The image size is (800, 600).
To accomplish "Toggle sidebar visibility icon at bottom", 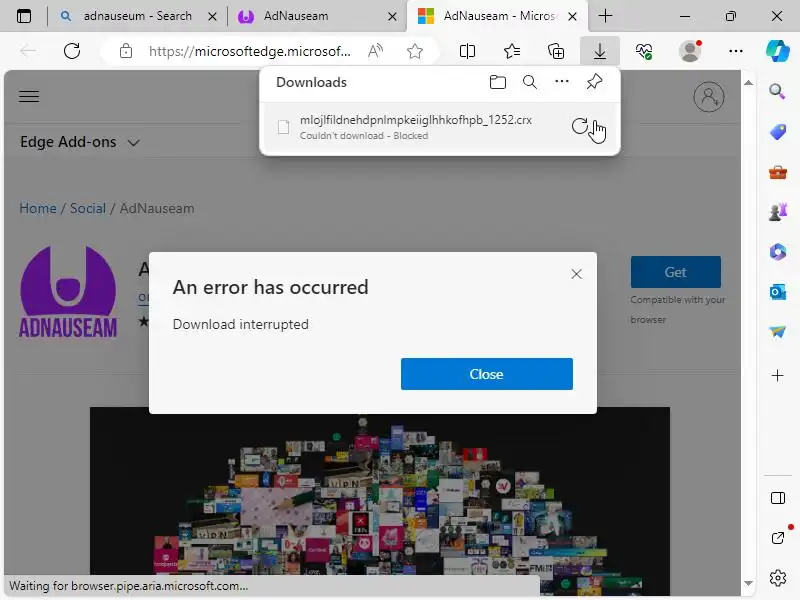I will 778,498.
